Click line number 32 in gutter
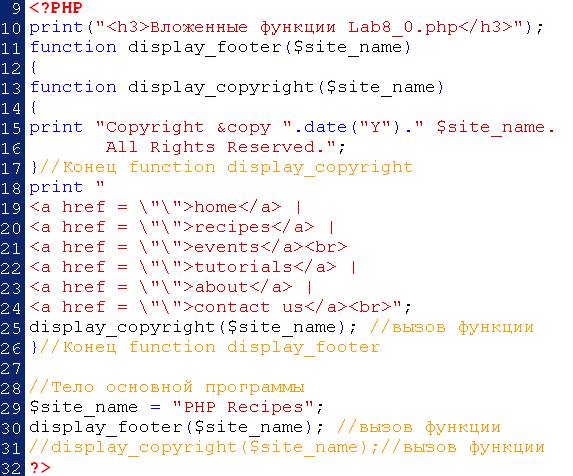 [x=11, y=468]
